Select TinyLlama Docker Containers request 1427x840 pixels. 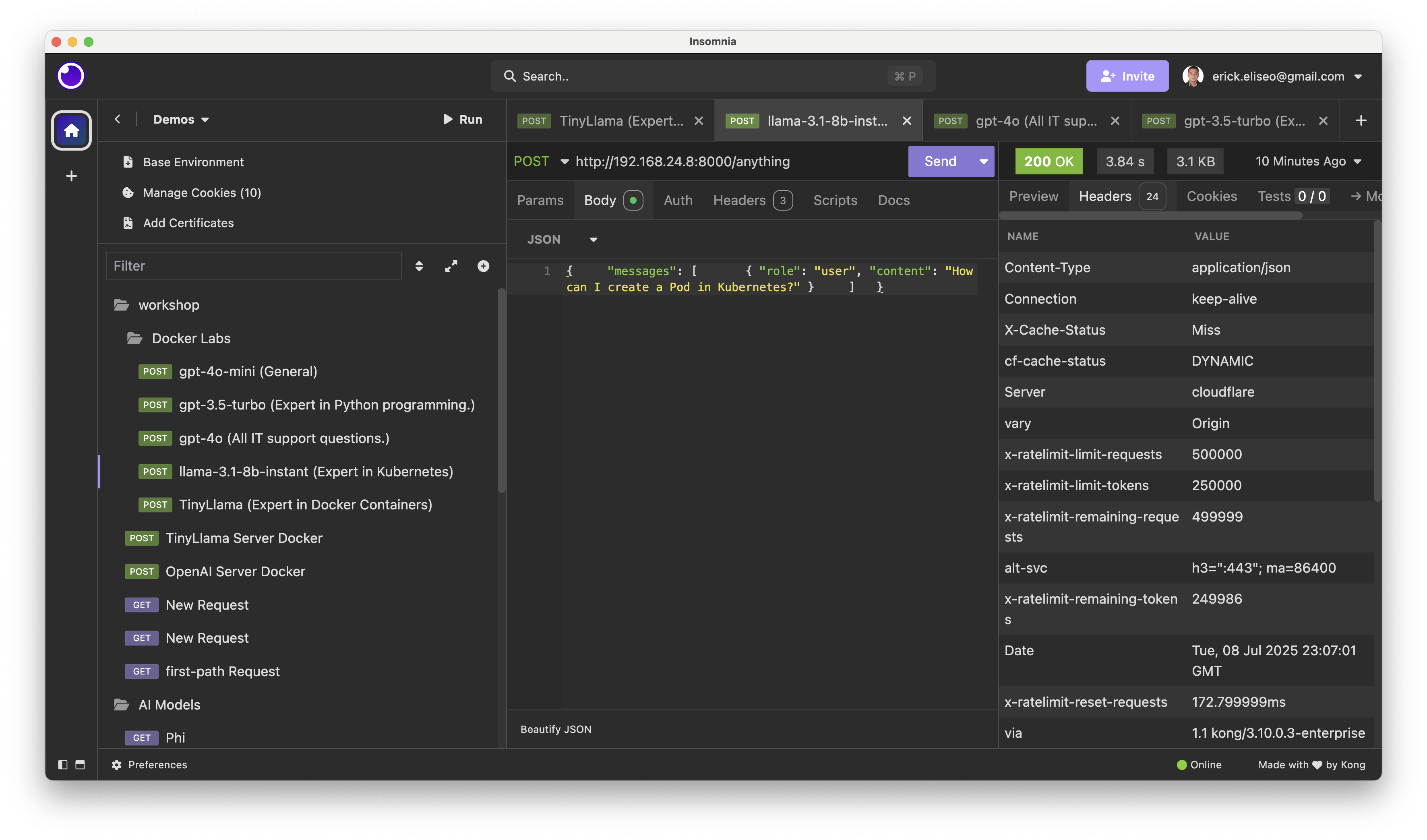(285, 505)
